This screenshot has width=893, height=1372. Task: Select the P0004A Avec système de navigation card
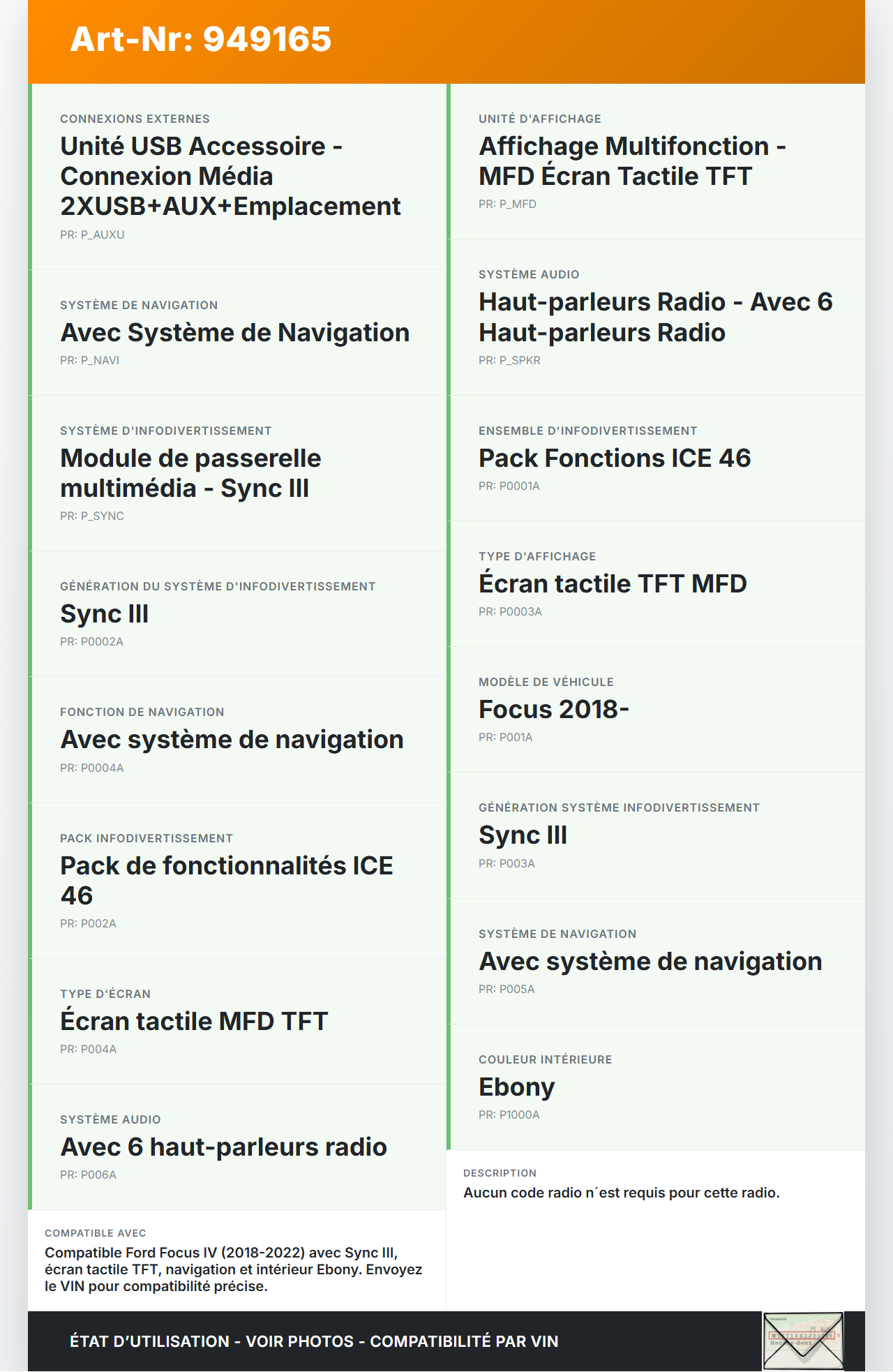coord(237,740)
